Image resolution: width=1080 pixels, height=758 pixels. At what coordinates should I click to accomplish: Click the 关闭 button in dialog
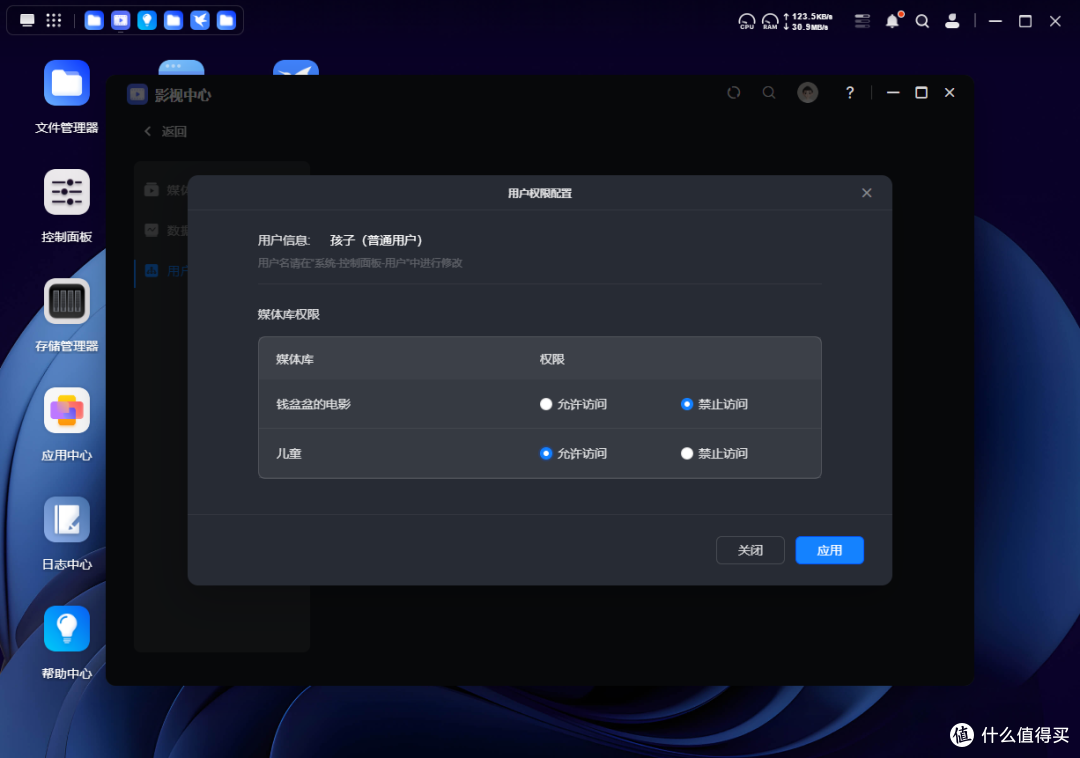750,550
